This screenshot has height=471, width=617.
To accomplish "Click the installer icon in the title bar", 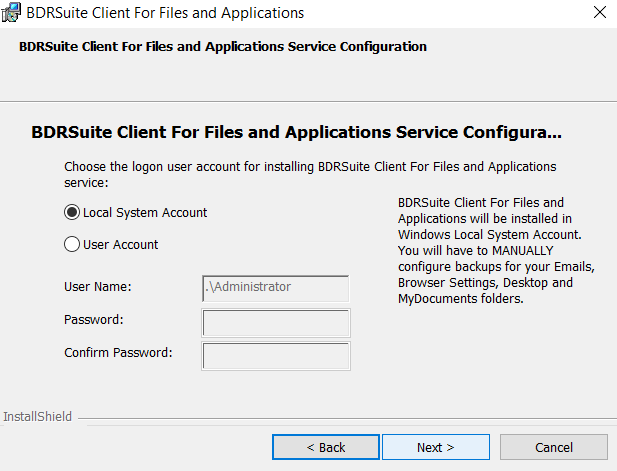I will point(11,13).
